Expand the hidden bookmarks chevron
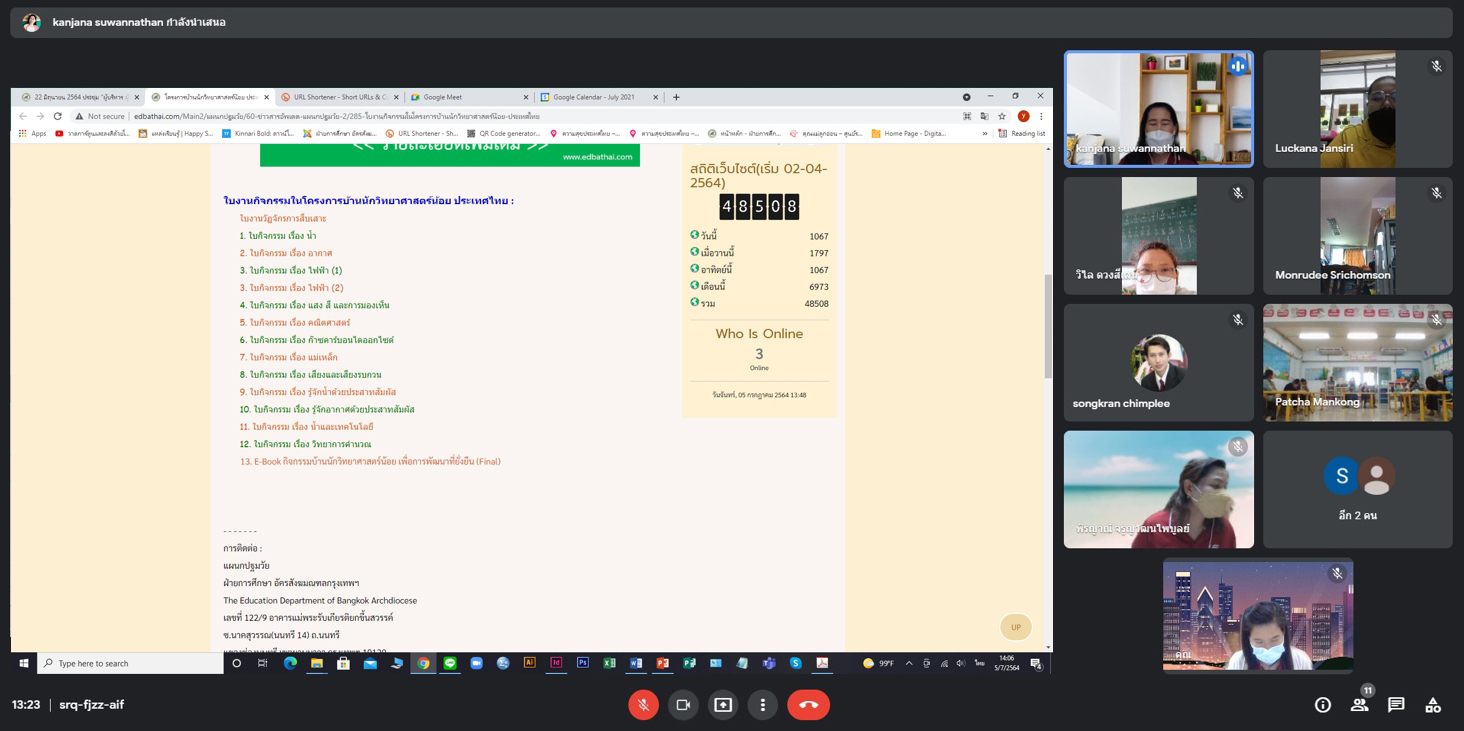 pos(985,133)
